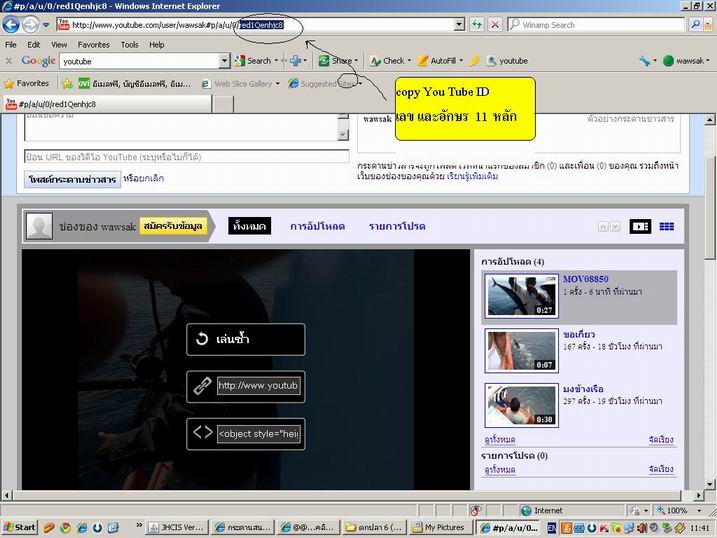Click the โพสต์กระดานข่าวสาร post button
717x538 pixels.
click(x=72, y=179)
